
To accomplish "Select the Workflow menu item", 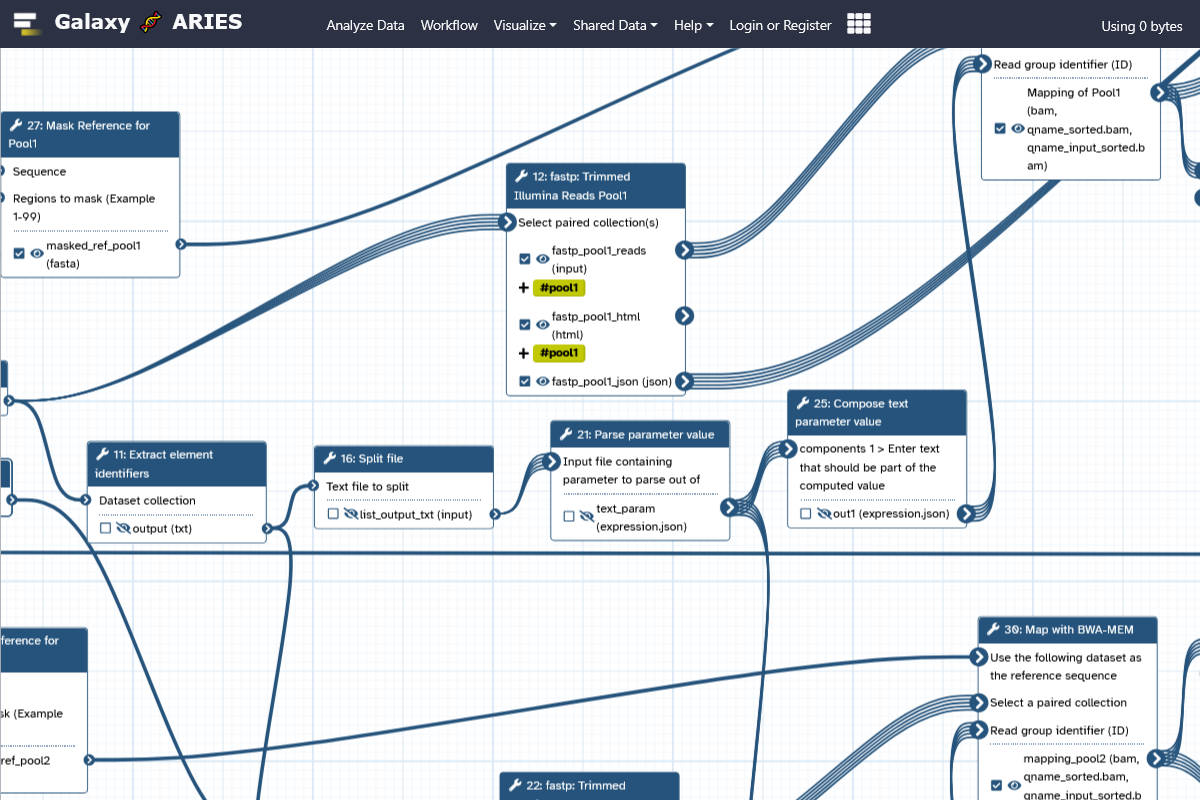I will (x=448, y=25).
